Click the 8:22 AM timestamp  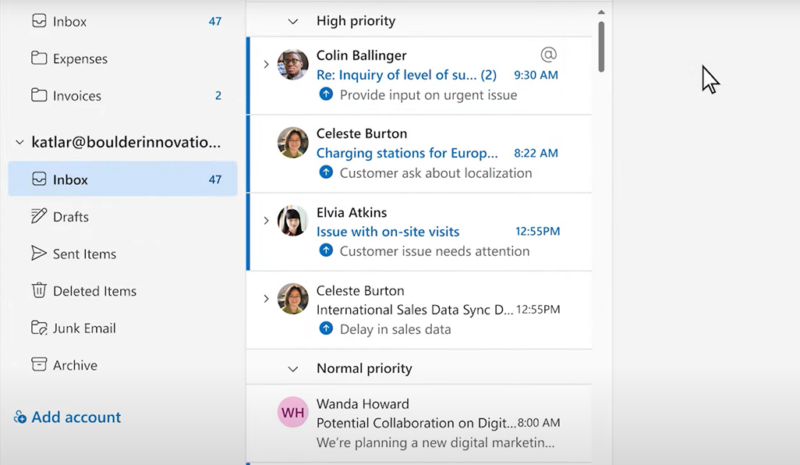(x=536, y=153)
